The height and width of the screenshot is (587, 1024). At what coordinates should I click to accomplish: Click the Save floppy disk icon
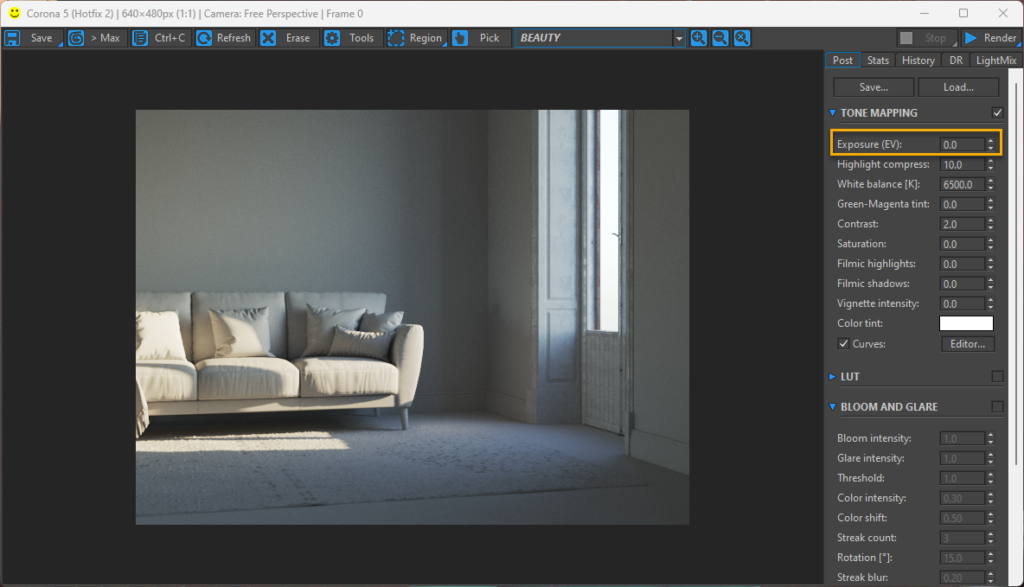12,38
